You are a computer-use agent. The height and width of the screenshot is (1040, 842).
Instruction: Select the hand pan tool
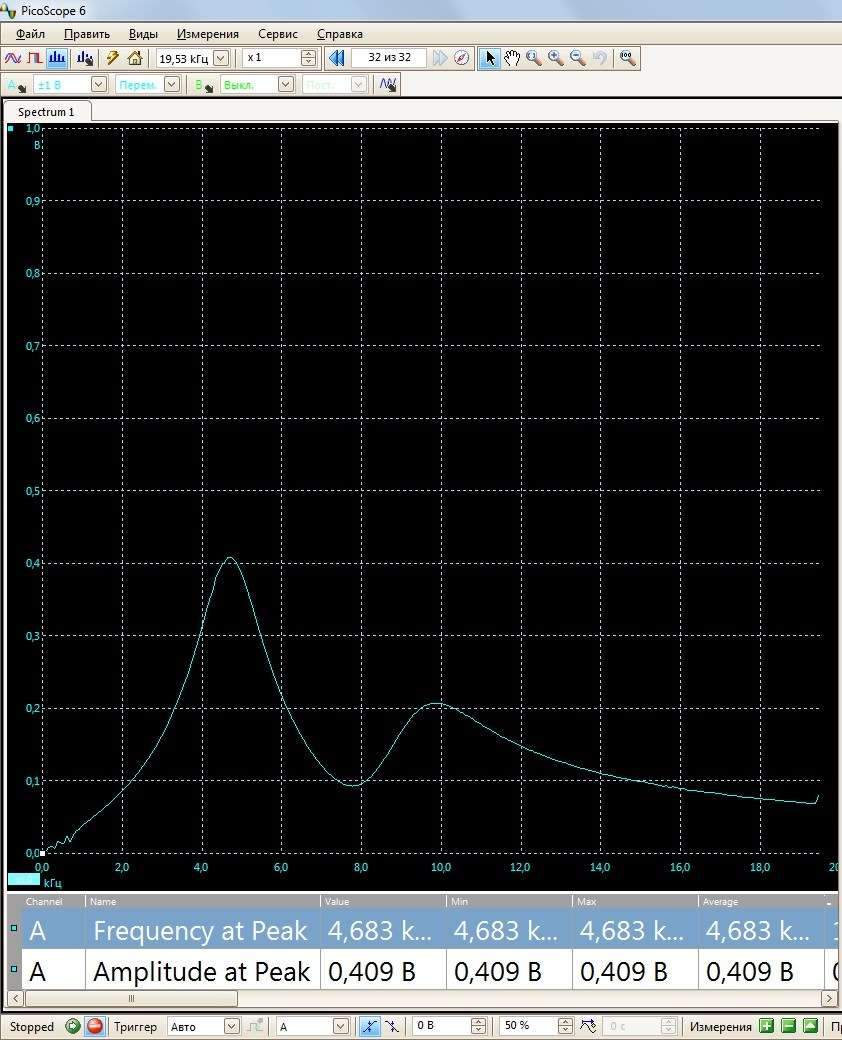pos(512,58)
